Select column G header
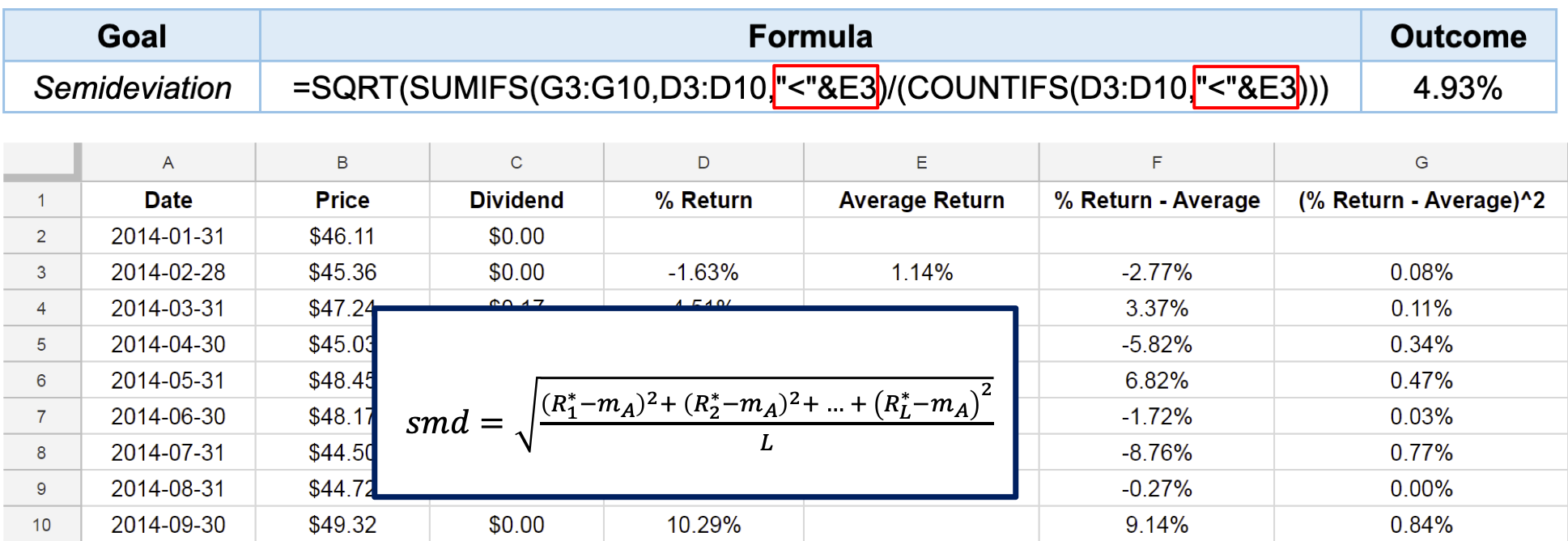 coord(1421,162)
